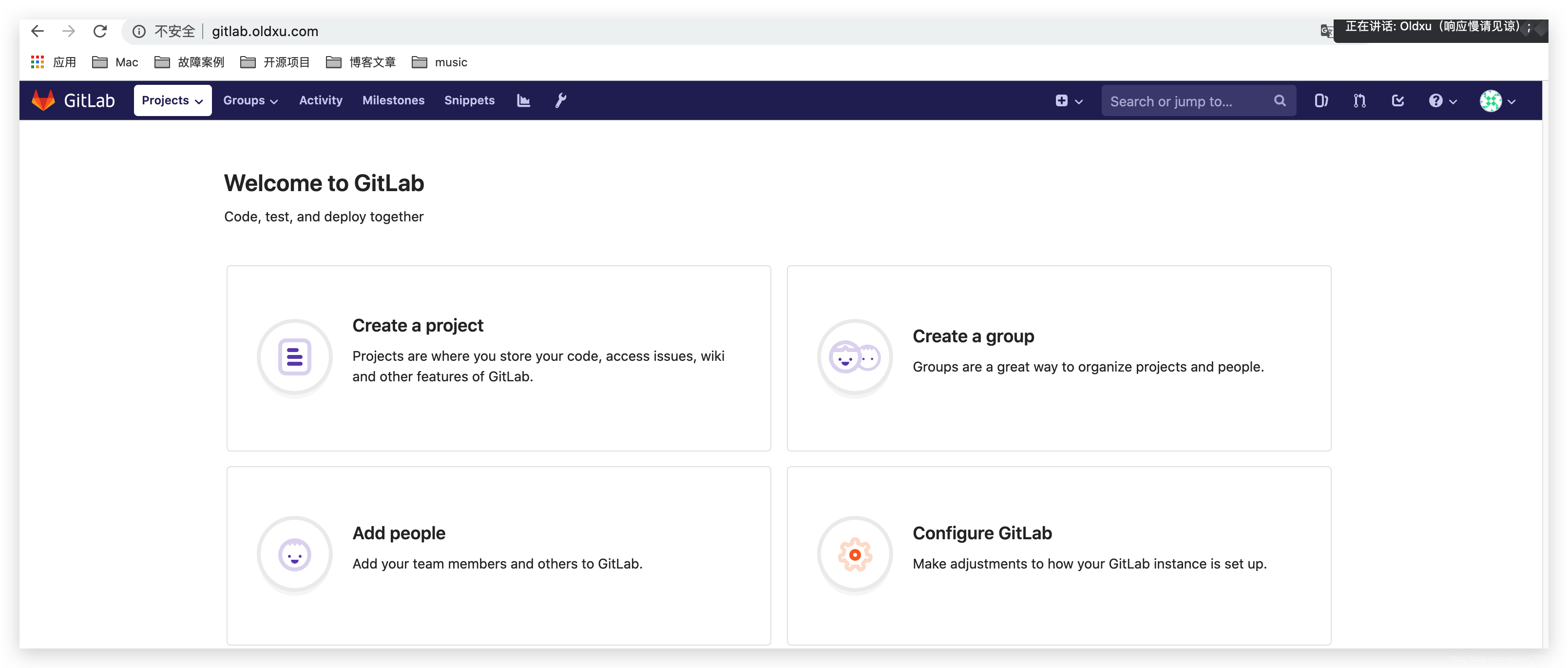The height and width of the screenshot is (668, 1568).
Task: Click the Create a group faces icon
Action: point(855,357)
